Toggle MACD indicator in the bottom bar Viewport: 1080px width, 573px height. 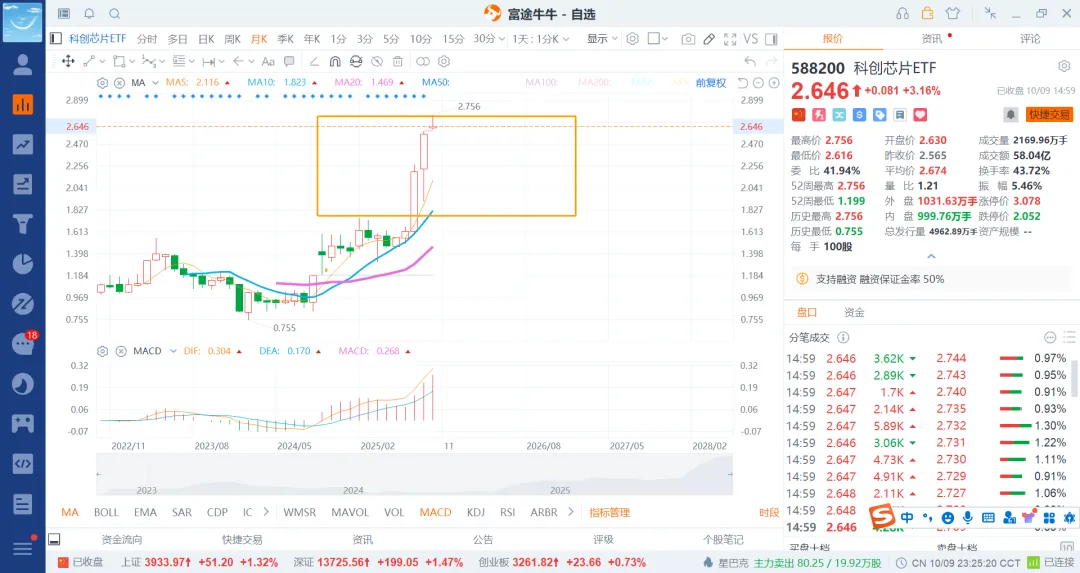click(435, 512)
